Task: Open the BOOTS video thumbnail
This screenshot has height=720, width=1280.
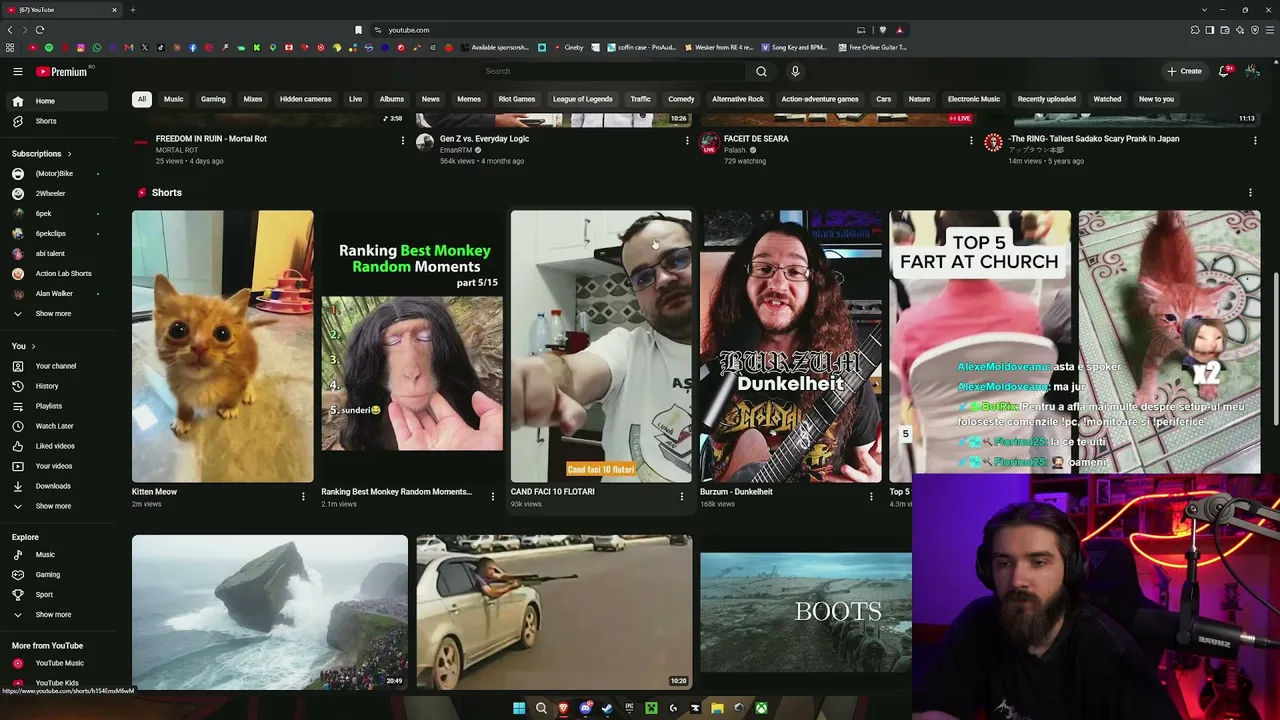Action: coord(806,612)
